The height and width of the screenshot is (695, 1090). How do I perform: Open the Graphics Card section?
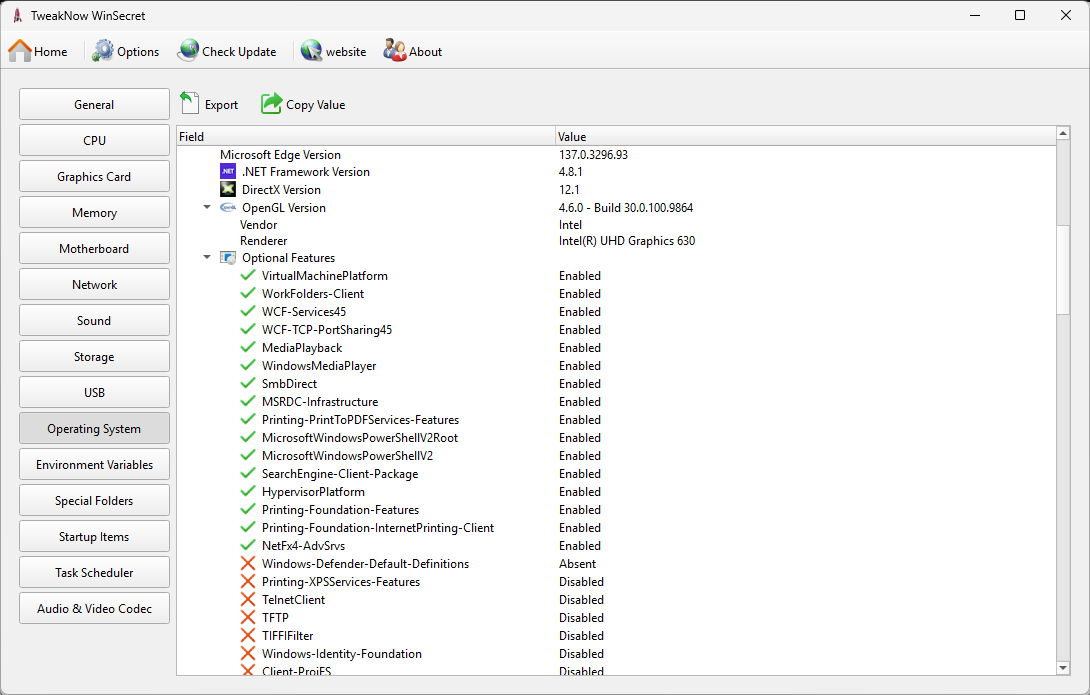tap(95, 177)
